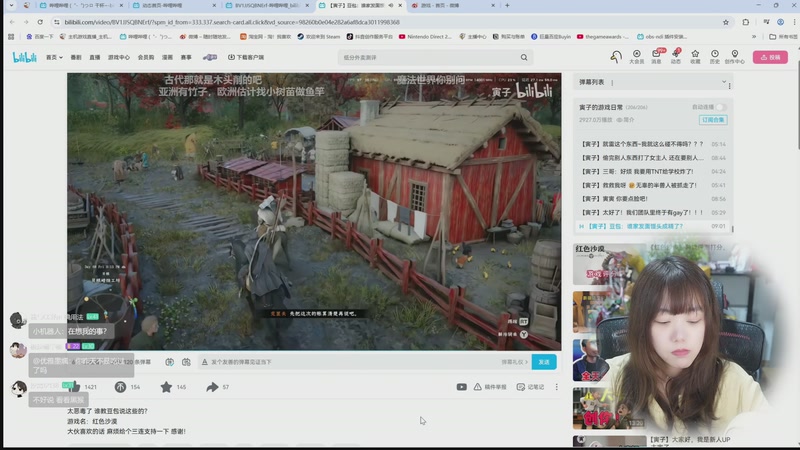Open 漫画 from top navigation

[x=167, y=57]
